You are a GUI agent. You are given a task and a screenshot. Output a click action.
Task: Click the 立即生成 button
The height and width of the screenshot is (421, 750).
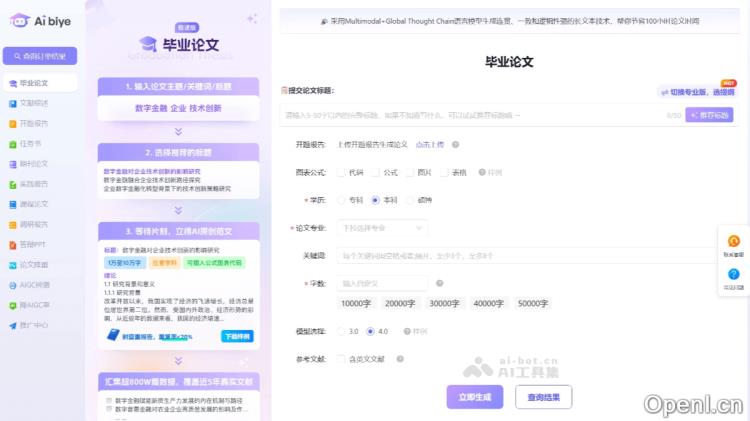(475, 397)
